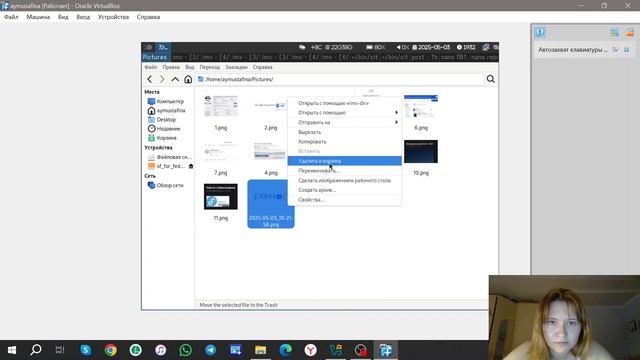Choose 'Создать архив...' in context menu
Viewport: 640px width, 360px height.
[x=344, y=190]
